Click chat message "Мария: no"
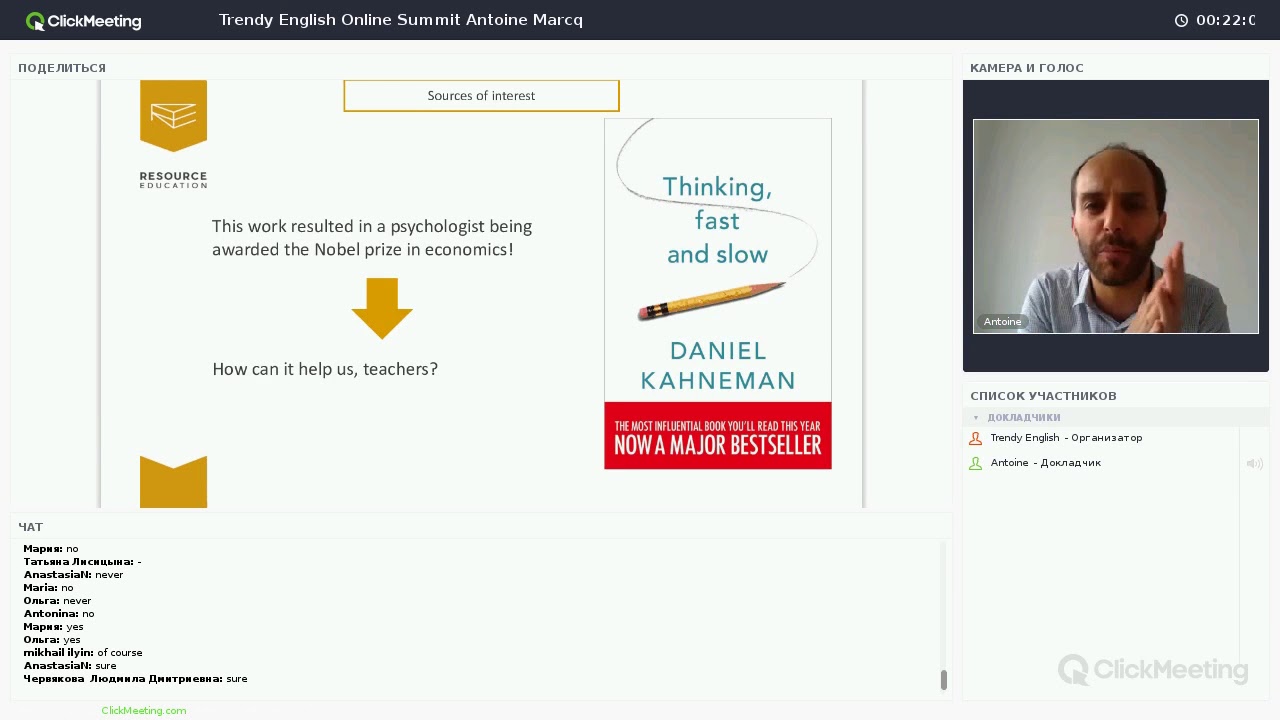Viewport: 1280px width, 720px height. (x=51, y=549)
